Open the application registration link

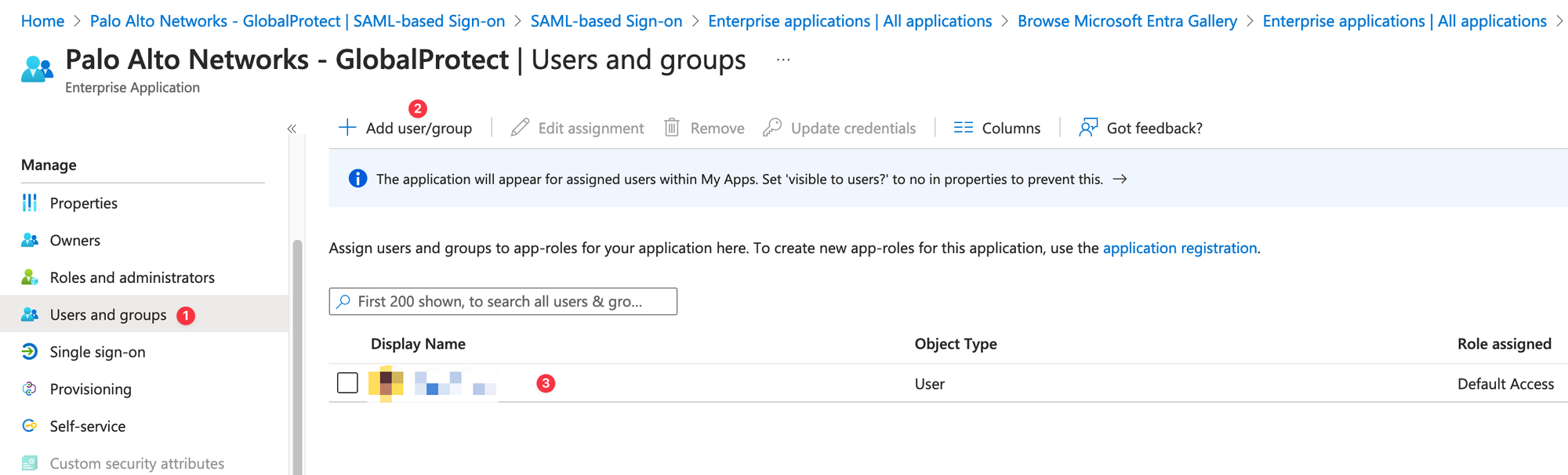coord(1179,248)
